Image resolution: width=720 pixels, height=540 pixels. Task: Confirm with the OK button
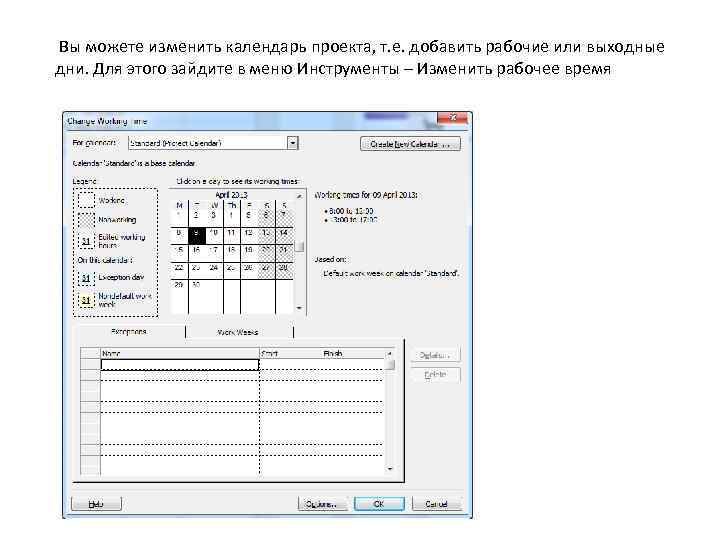pyautogui.click(x=379, y=504)
